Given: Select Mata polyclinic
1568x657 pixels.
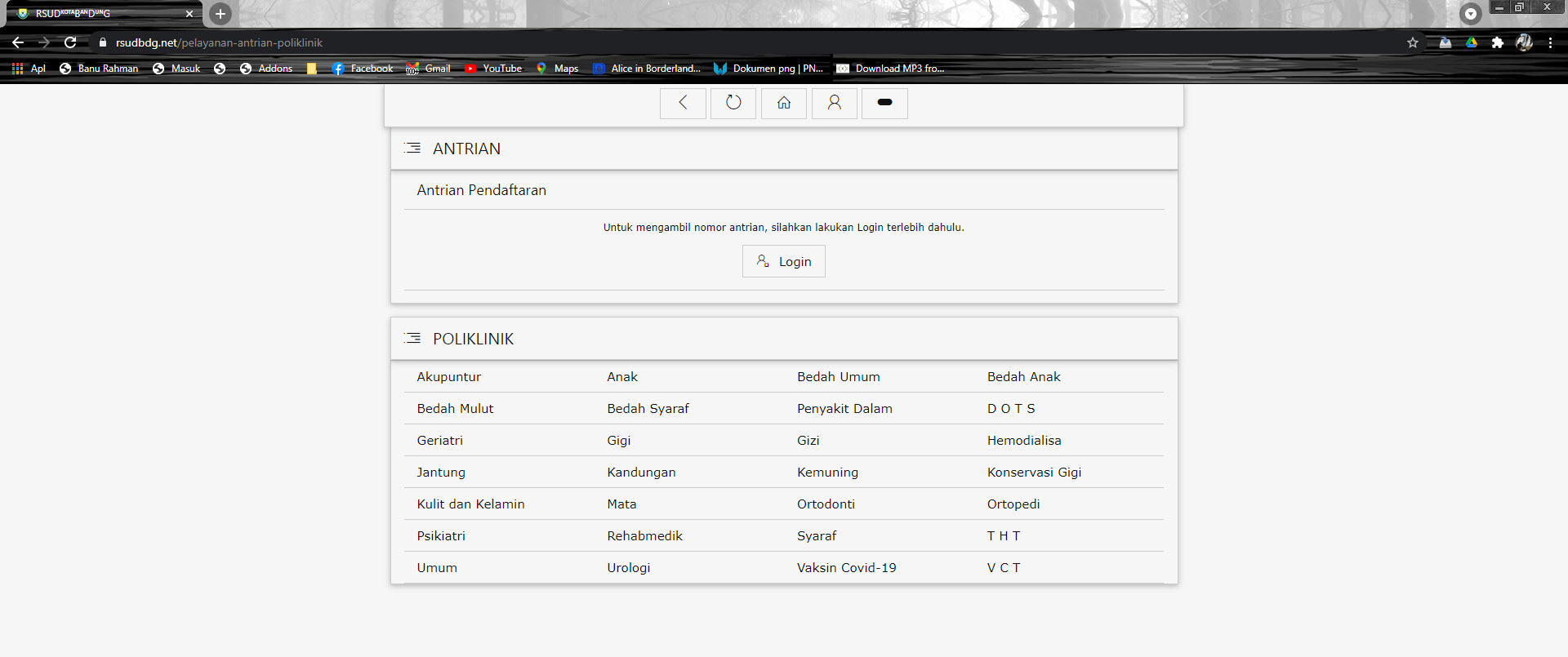Looking at the screenshot, I should pos(621,504).
